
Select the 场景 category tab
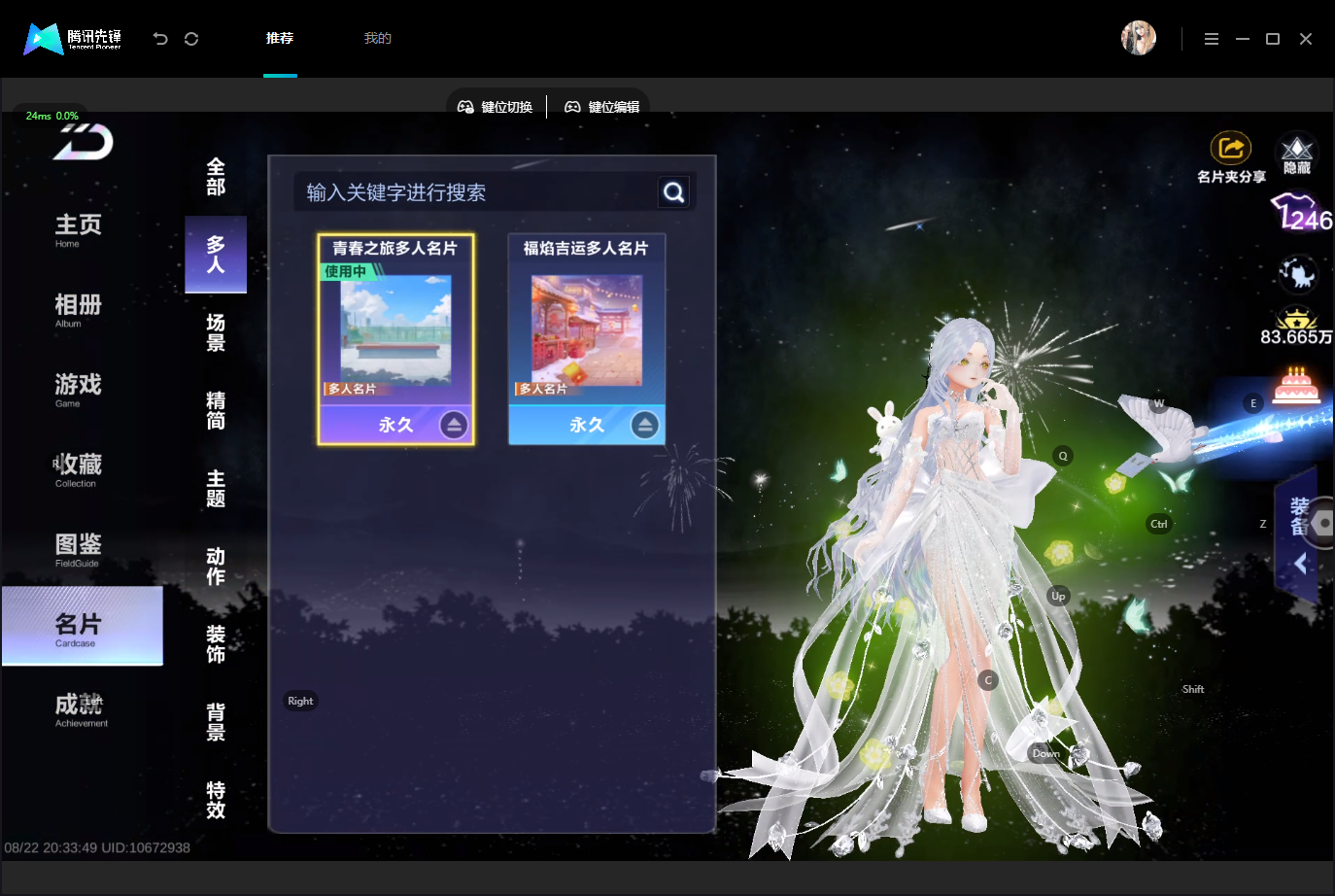point(216,332)
